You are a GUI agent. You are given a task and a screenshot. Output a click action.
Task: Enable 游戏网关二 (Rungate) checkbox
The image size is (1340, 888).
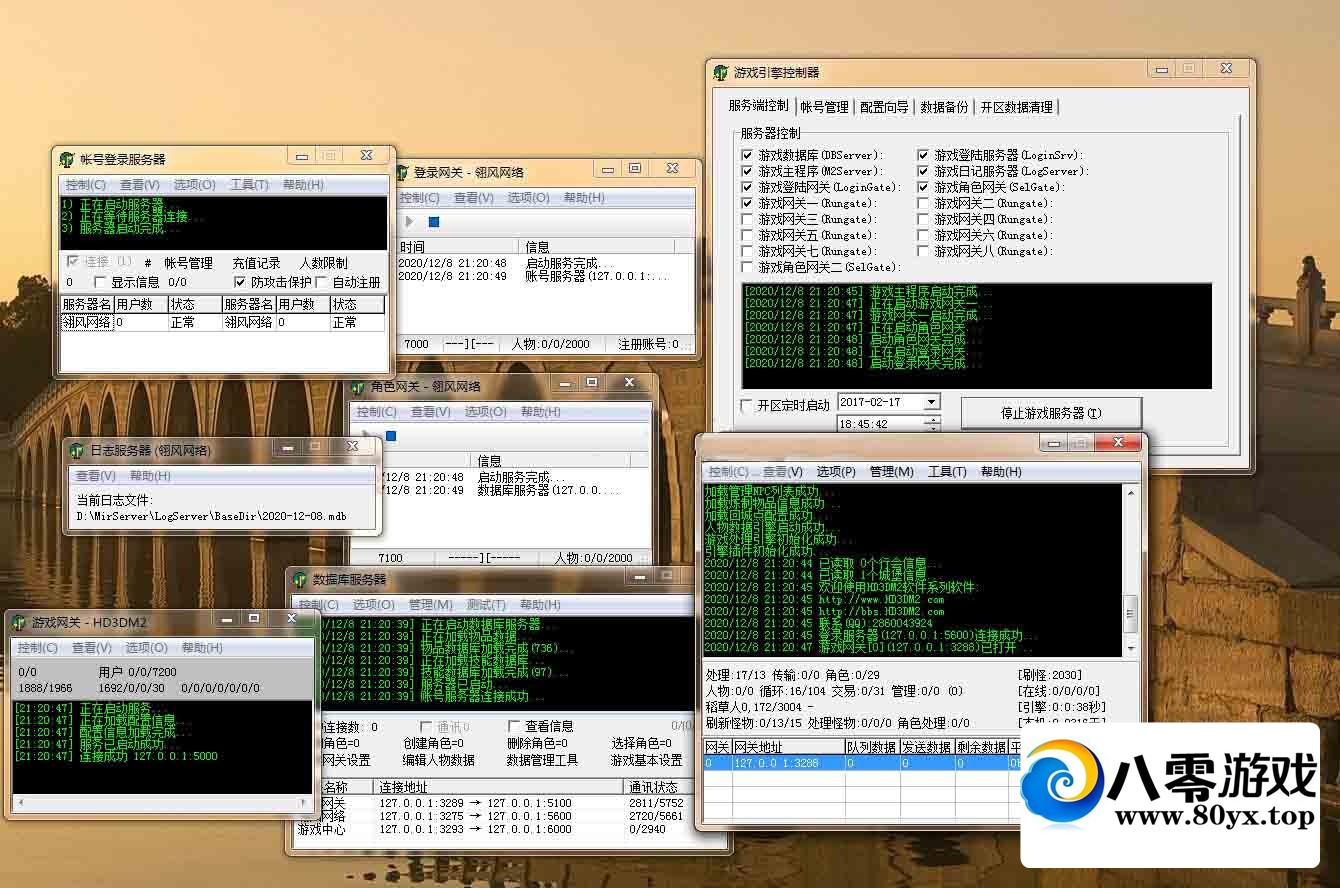[x=923, y=203]
